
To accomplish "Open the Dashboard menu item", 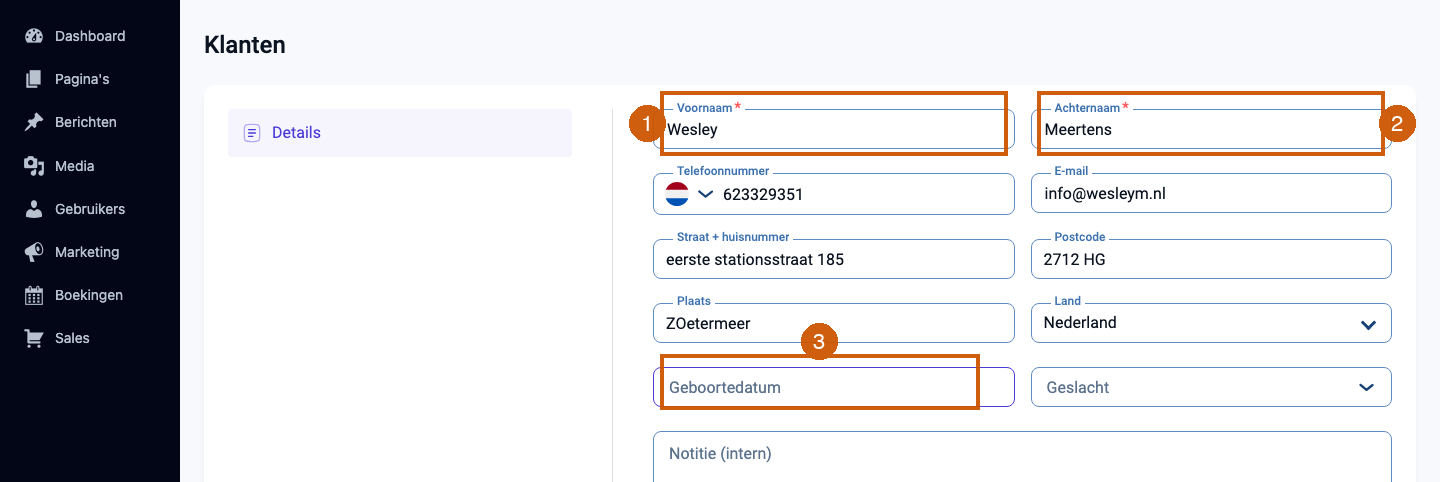I will pyautogui.click(x=90, y=36).
